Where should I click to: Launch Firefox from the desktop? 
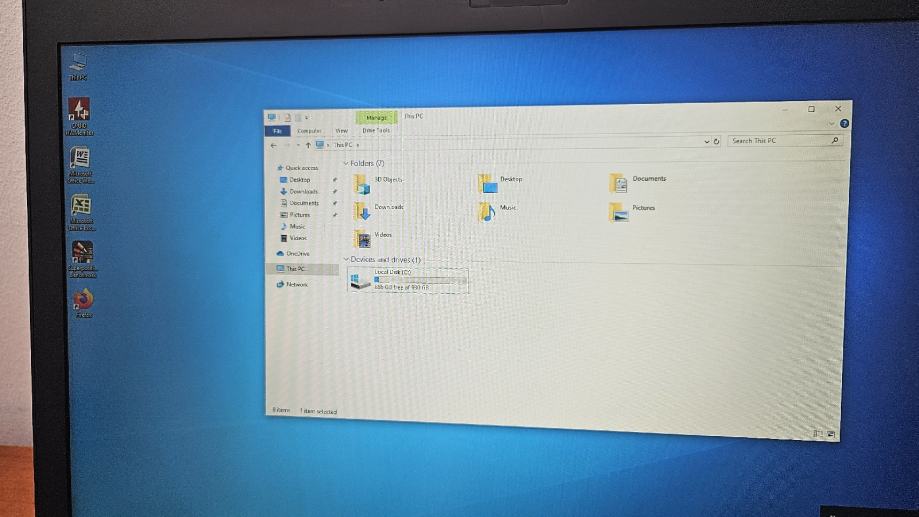click(x=83, y=302)
